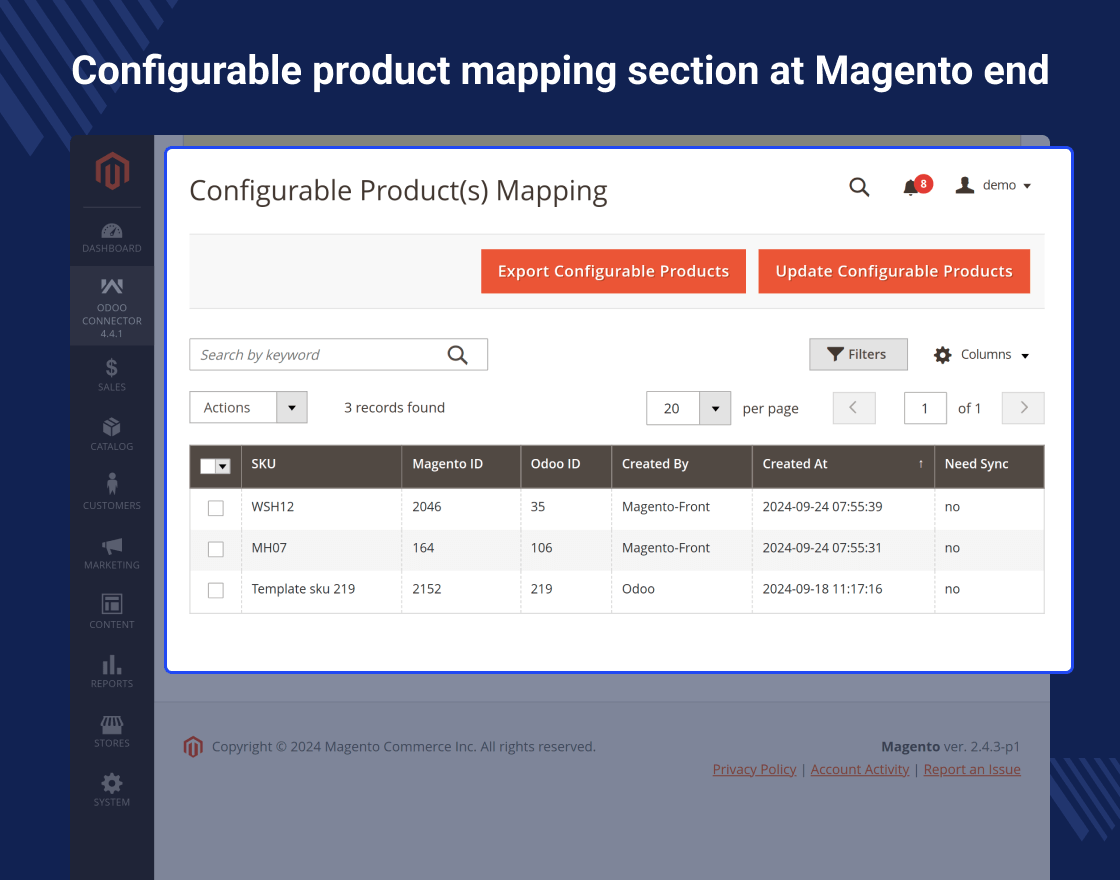Open the select-all checkbox dropdown arrow
The width and height of the screenshot is (1120, 880).
[x=223, y=466]
